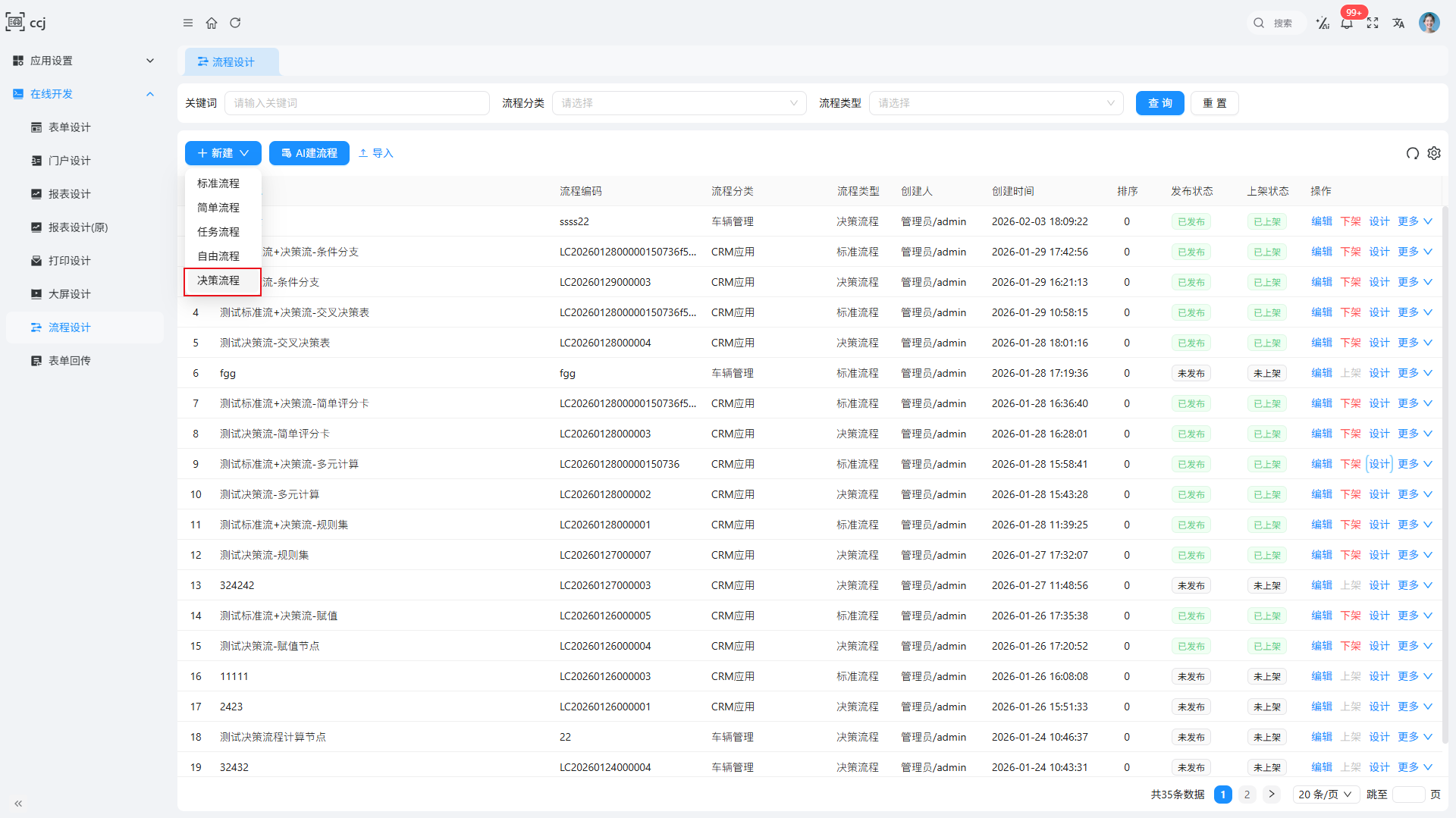Select 决策流程 from the new menu
The width and height of the screenshot is (1456, 818).
click(218, 281)
